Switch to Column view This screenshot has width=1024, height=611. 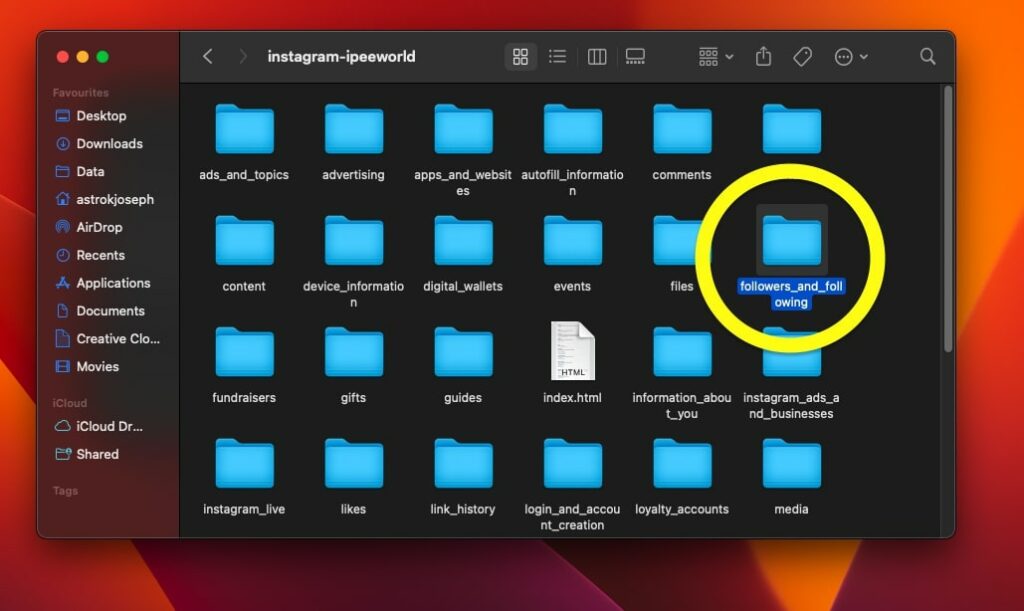pos(596,57)
